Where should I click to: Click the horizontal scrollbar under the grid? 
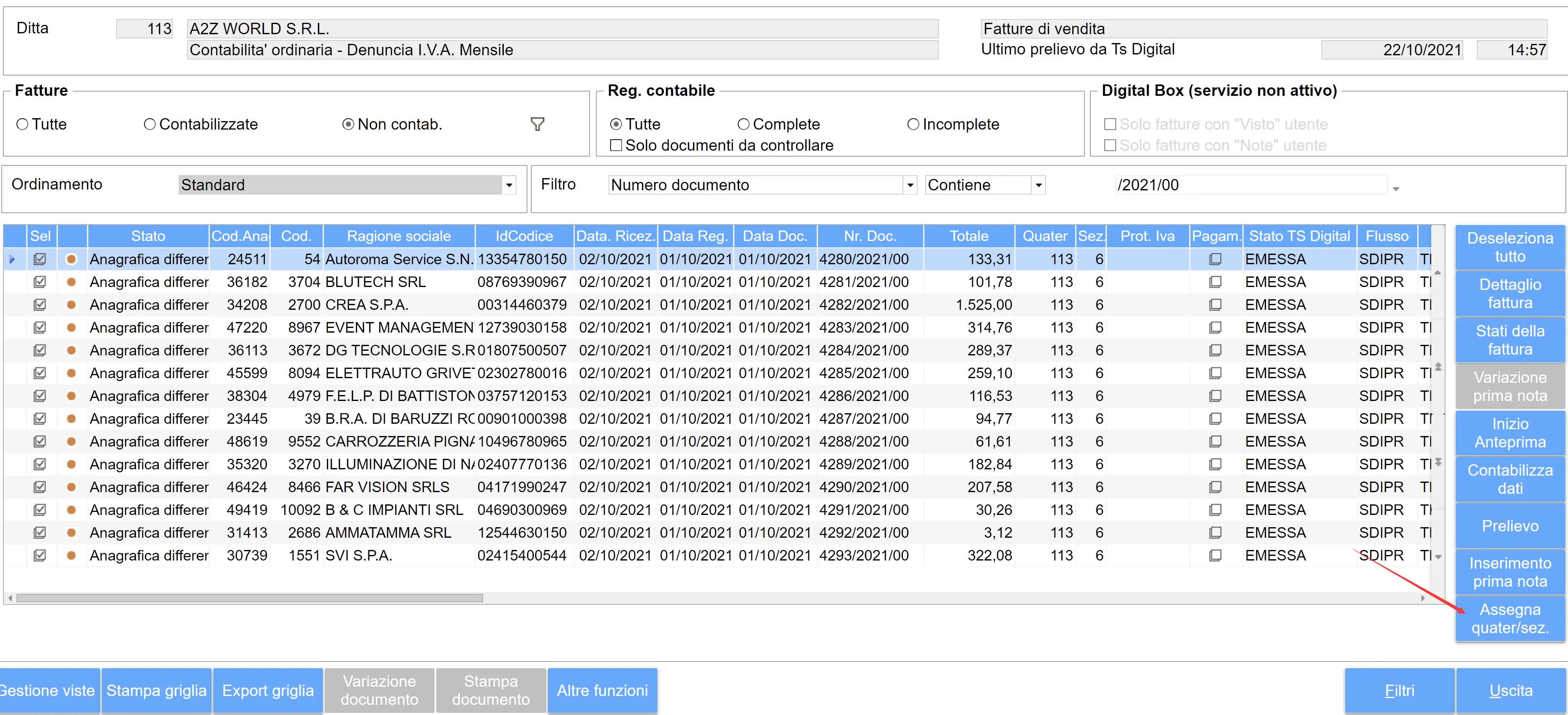[x=250, y=598]
